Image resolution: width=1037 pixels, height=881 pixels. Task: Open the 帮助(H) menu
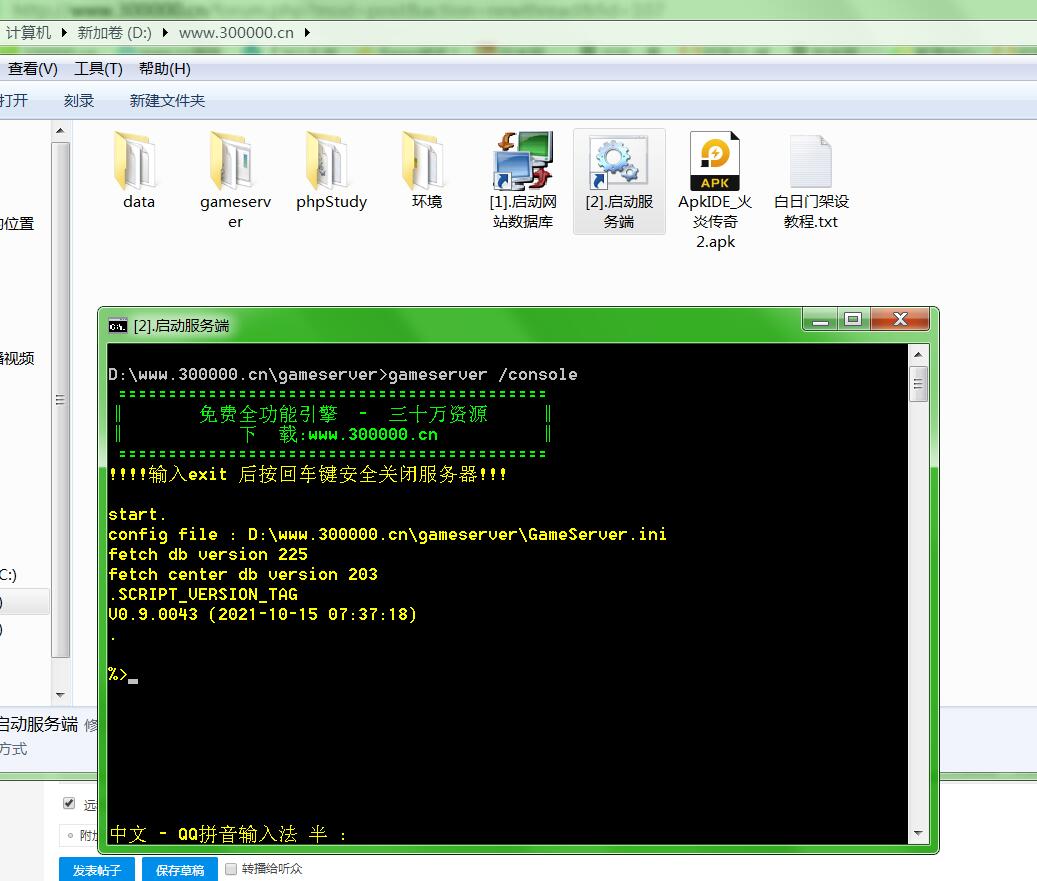tap(165, 69)
